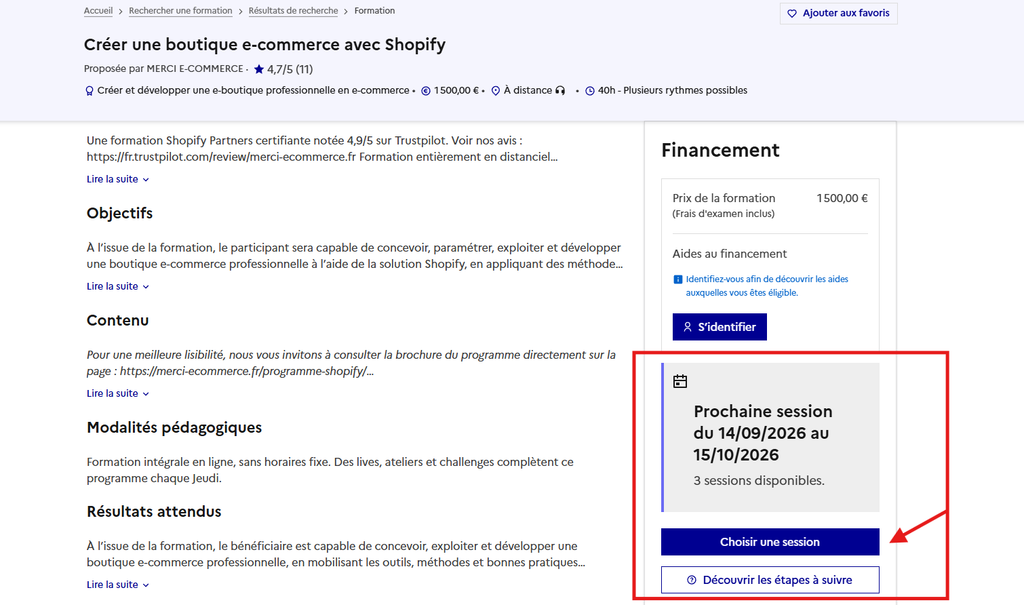Click the fr.trustpilot.com review URL text

click(221, 157)
